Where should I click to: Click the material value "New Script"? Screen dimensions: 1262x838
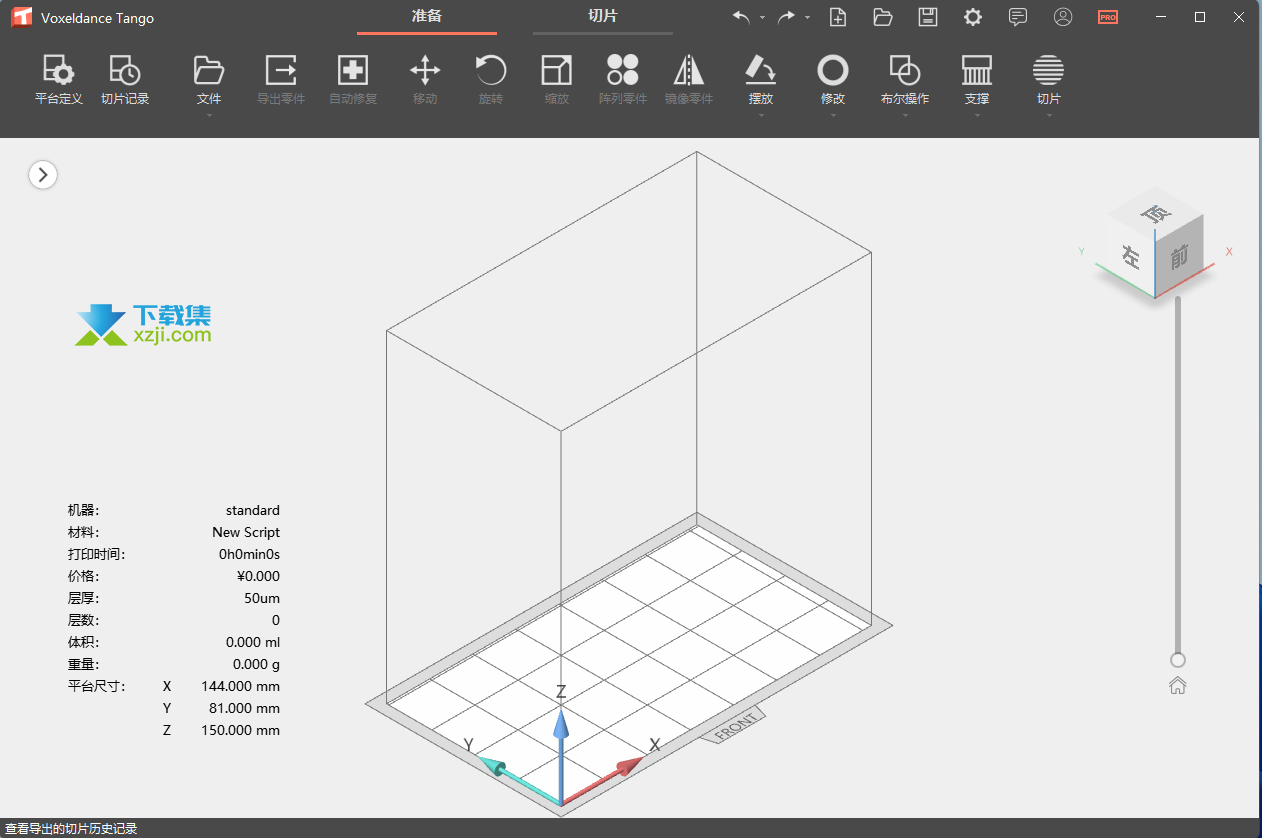246,532
